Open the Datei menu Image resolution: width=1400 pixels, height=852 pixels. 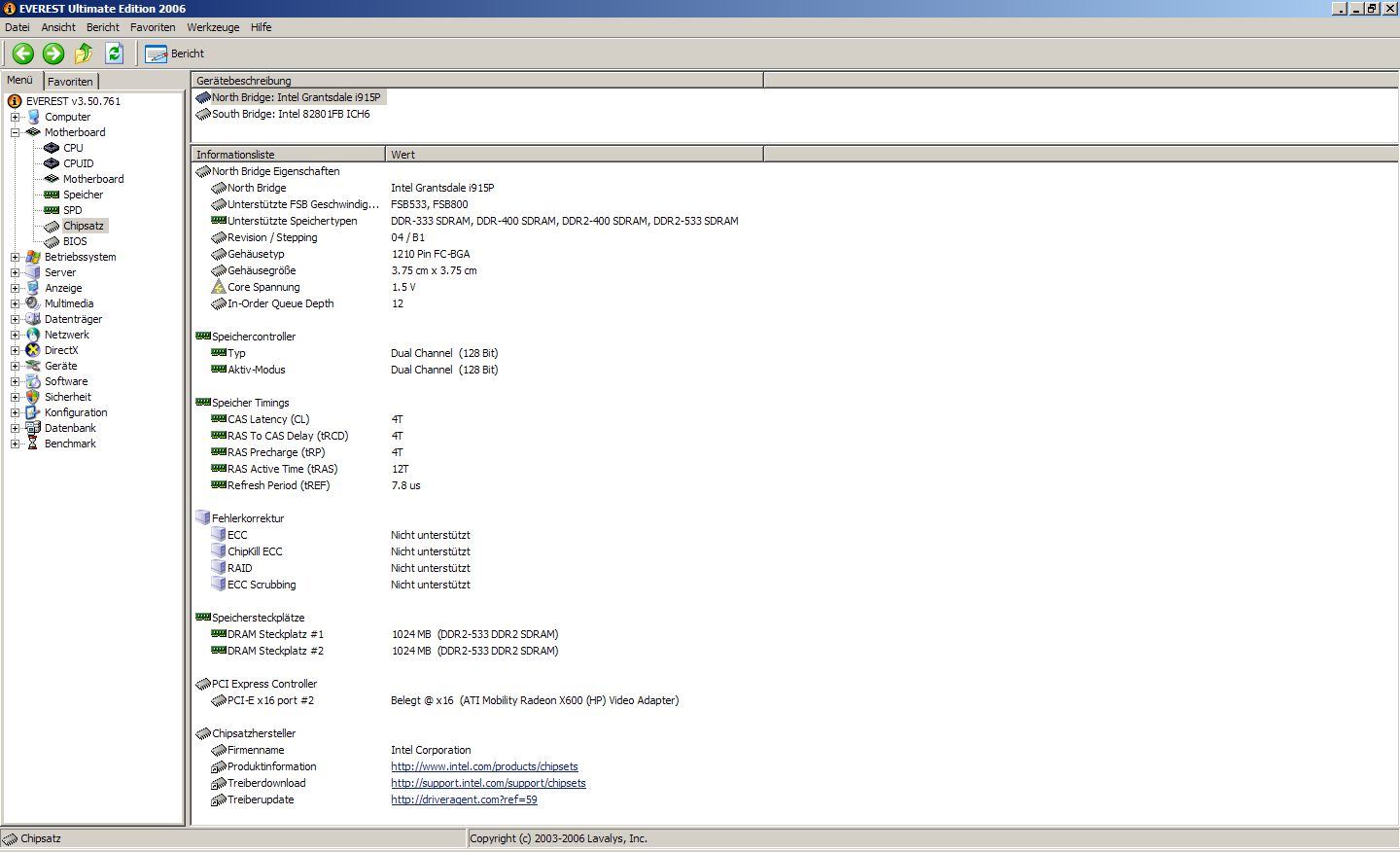(x=17, y=27)
